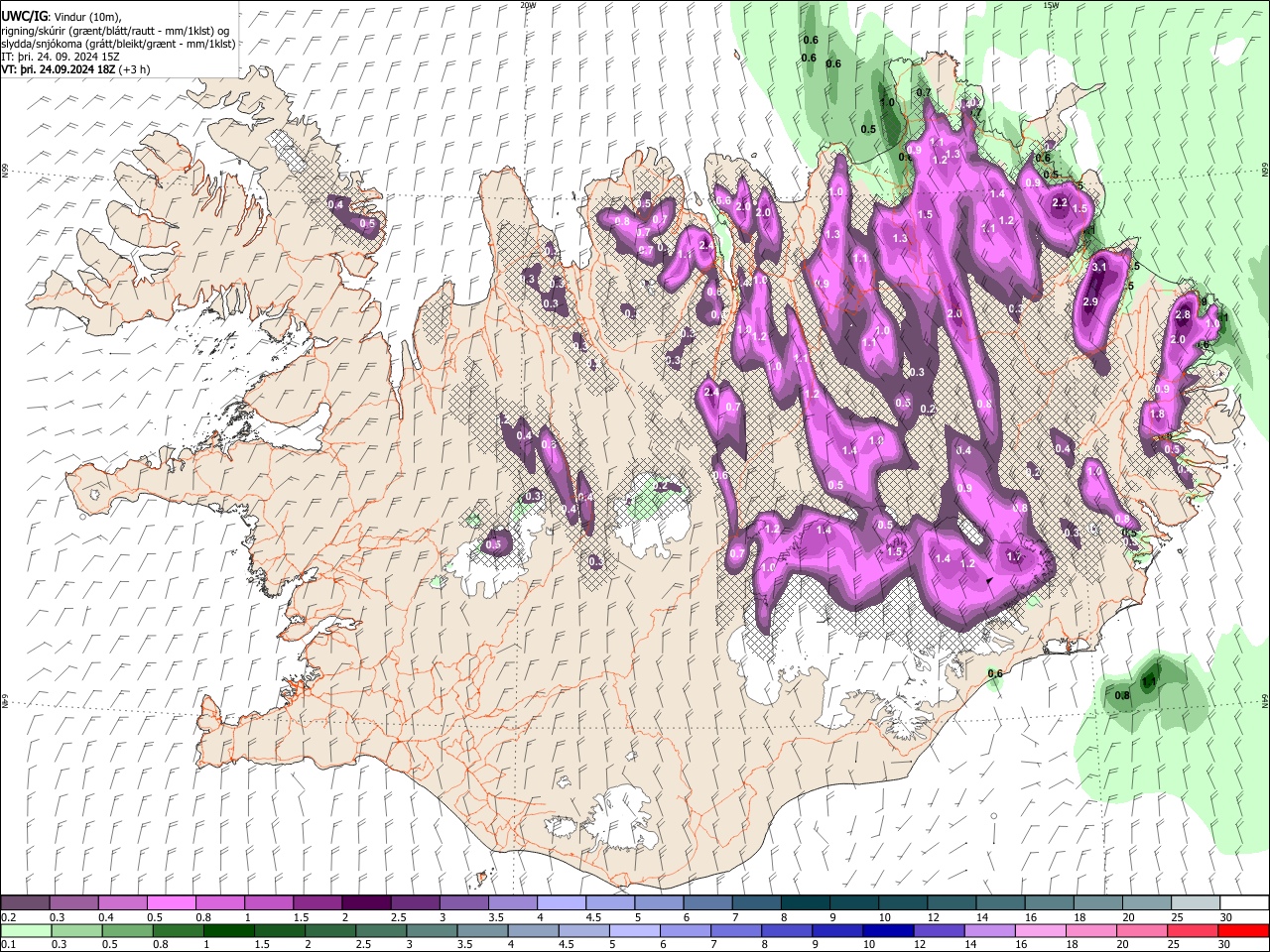Click the 'IT: þri. 24. 09. 2024 15Z' line

point(61,57)
